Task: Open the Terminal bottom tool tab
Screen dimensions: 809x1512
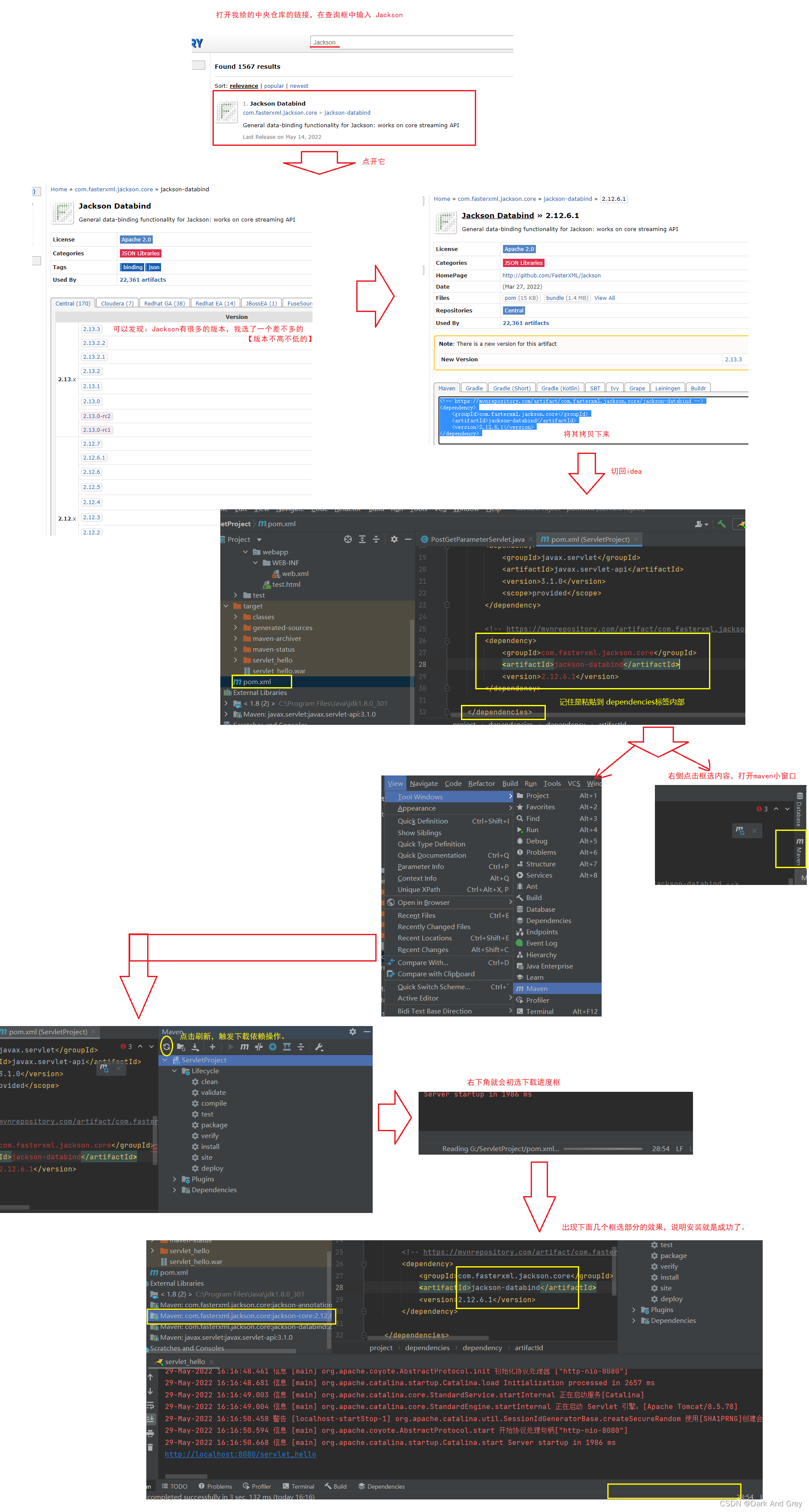Action: (298, 1486)
